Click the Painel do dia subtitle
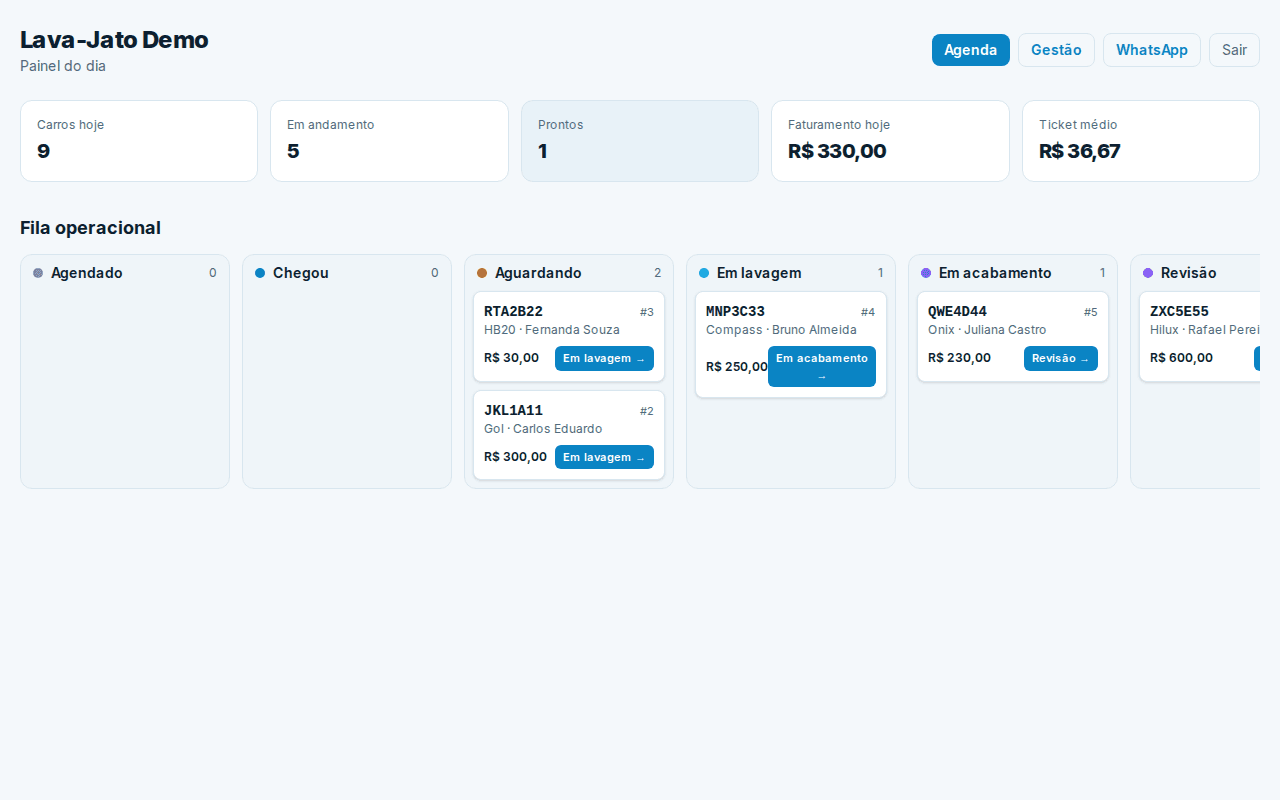 [63, 66]
